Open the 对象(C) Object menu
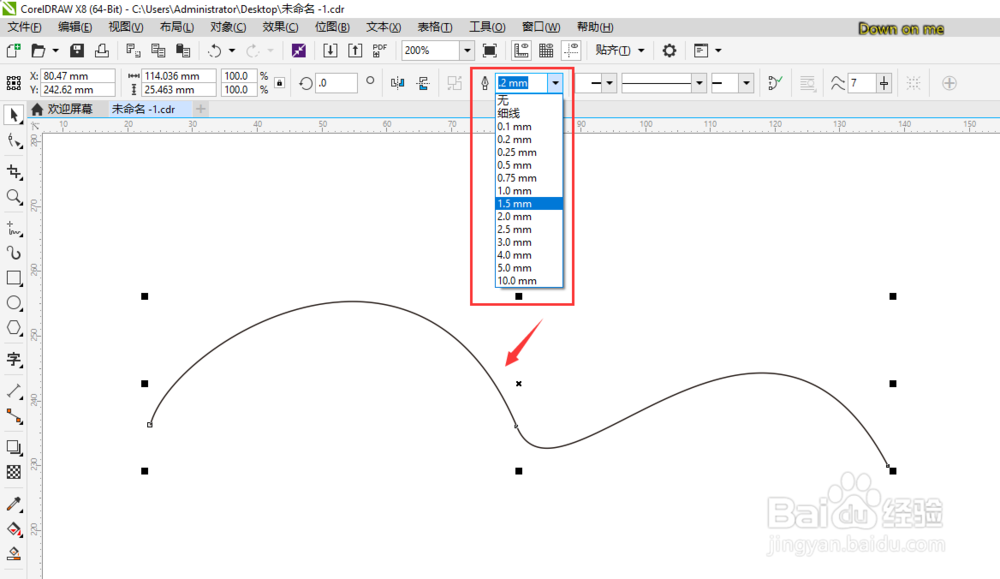 [228, 27]
